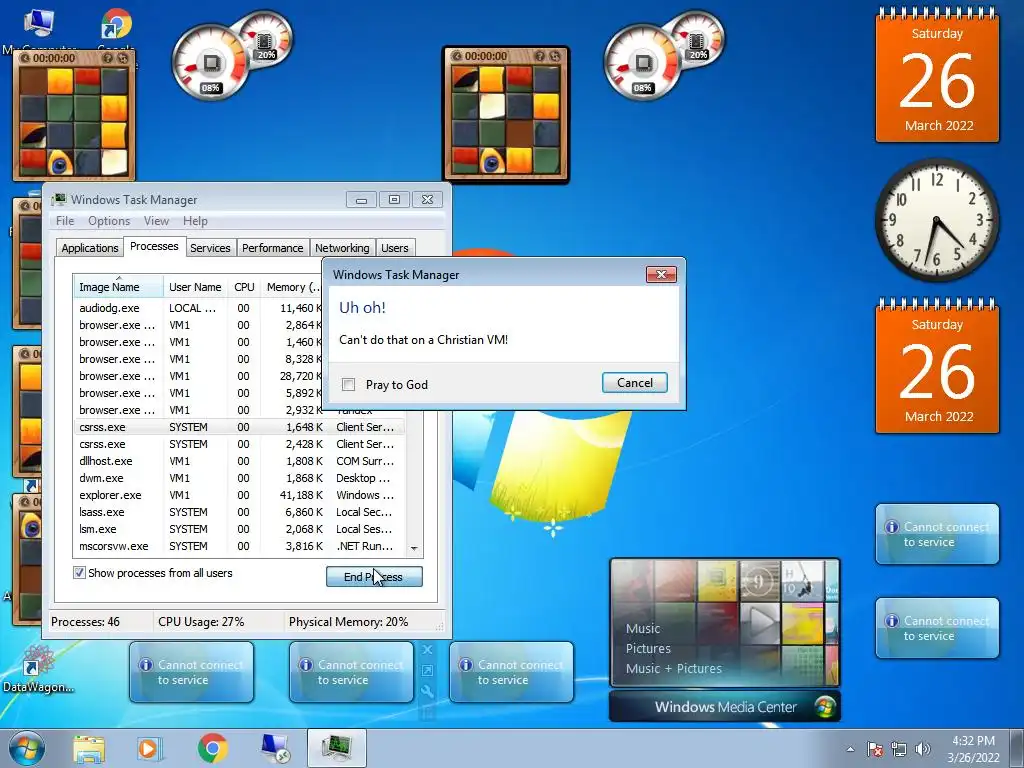1024x768 pixels.
Task: Click Cancel in the Uh oh dialog
Action: point(635,383)
